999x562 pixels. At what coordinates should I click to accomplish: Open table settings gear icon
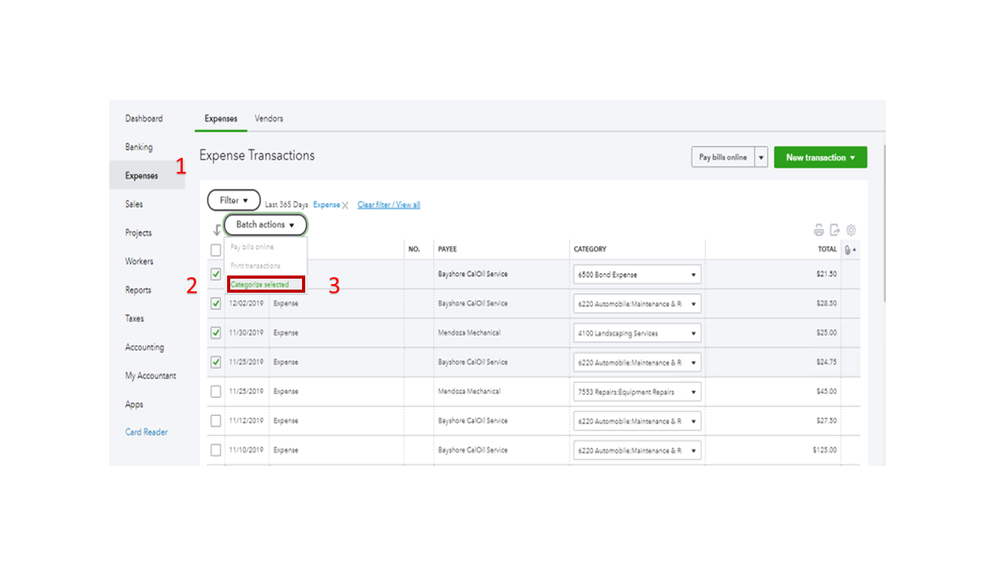point(851,230)
